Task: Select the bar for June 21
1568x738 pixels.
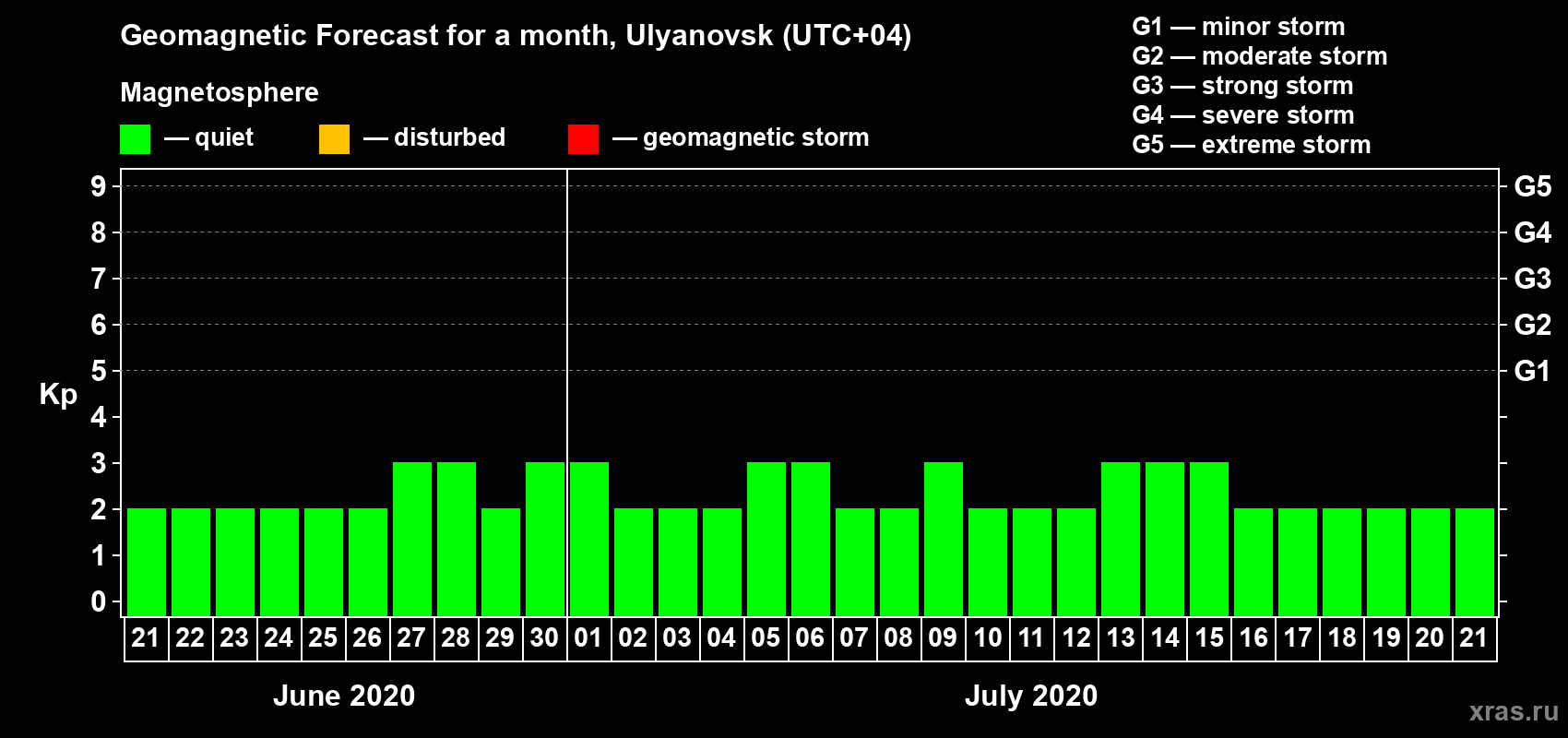Action: click(147, 562)
